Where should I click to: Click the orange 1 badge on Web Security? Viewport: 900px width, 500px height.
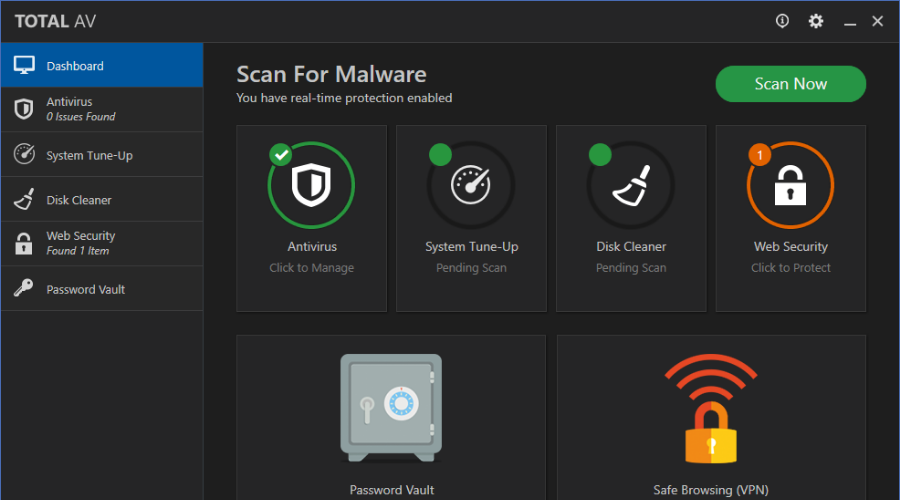[759, 154]
